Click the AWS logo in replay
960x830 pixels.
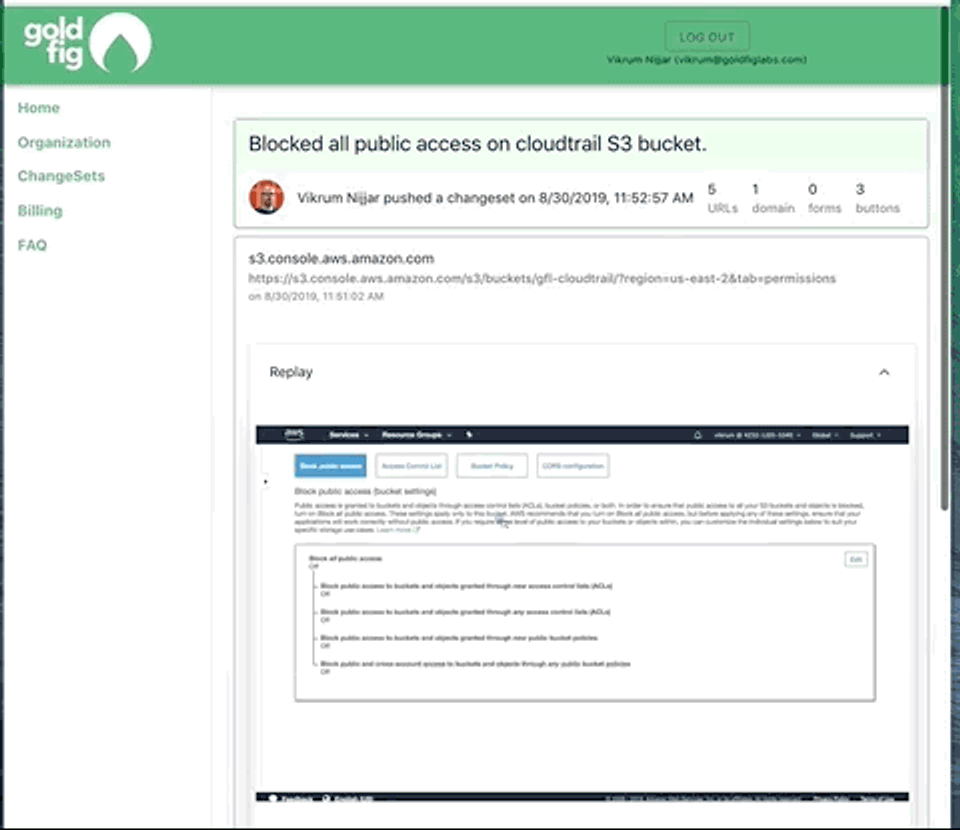click(294, 435)
